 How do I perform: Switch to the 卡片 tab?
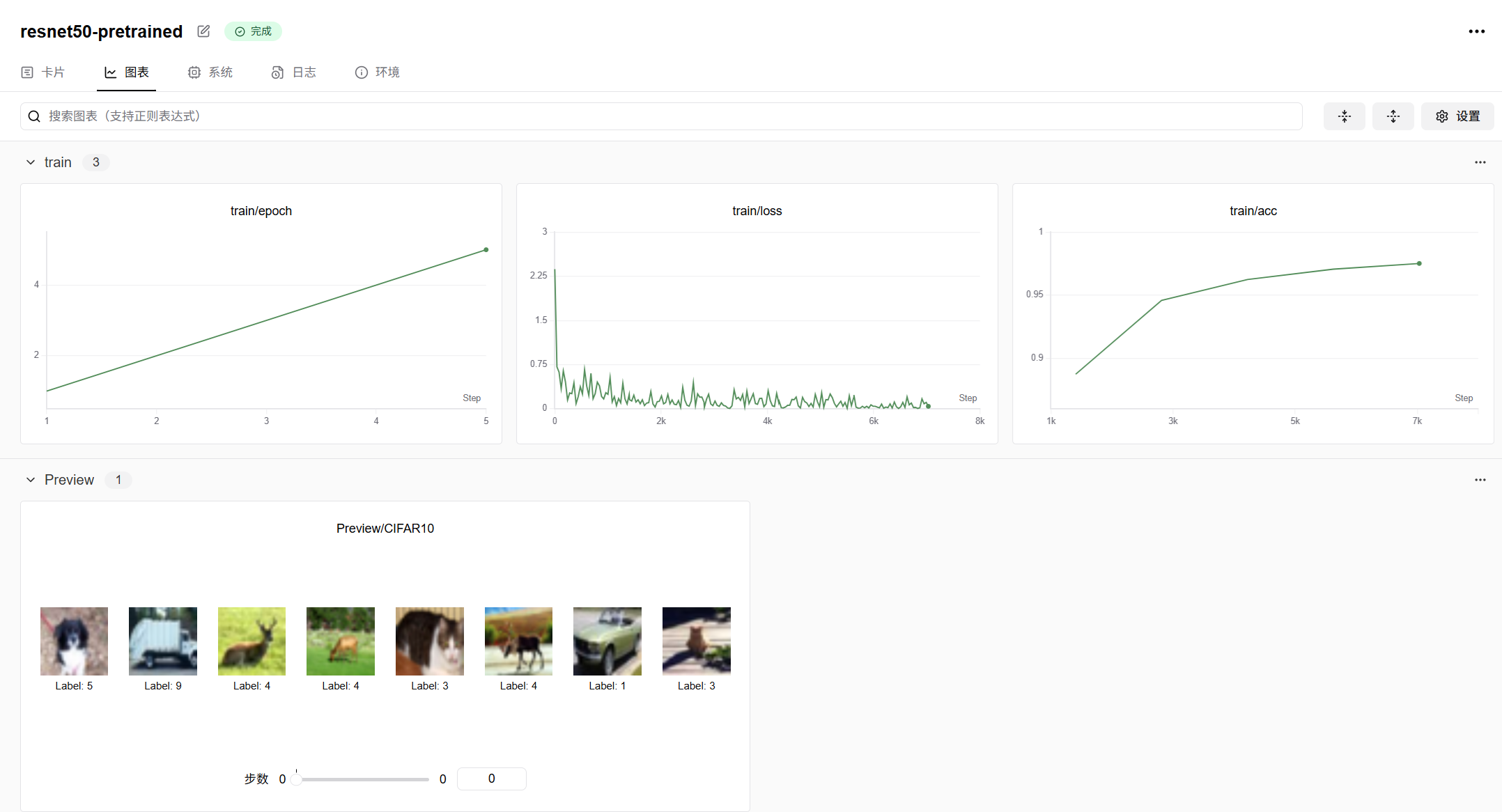[x=43, y=72]
